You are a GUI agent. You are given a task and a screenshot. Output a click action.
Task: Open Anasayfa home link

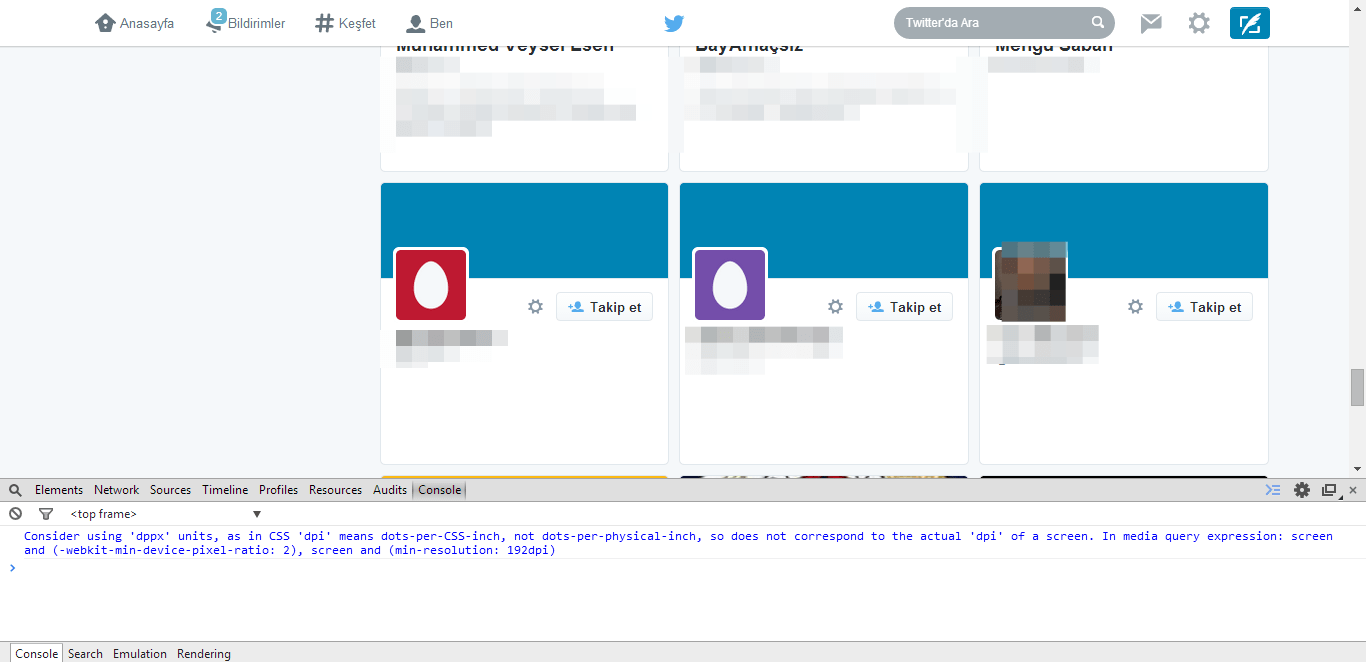[135, 23]
